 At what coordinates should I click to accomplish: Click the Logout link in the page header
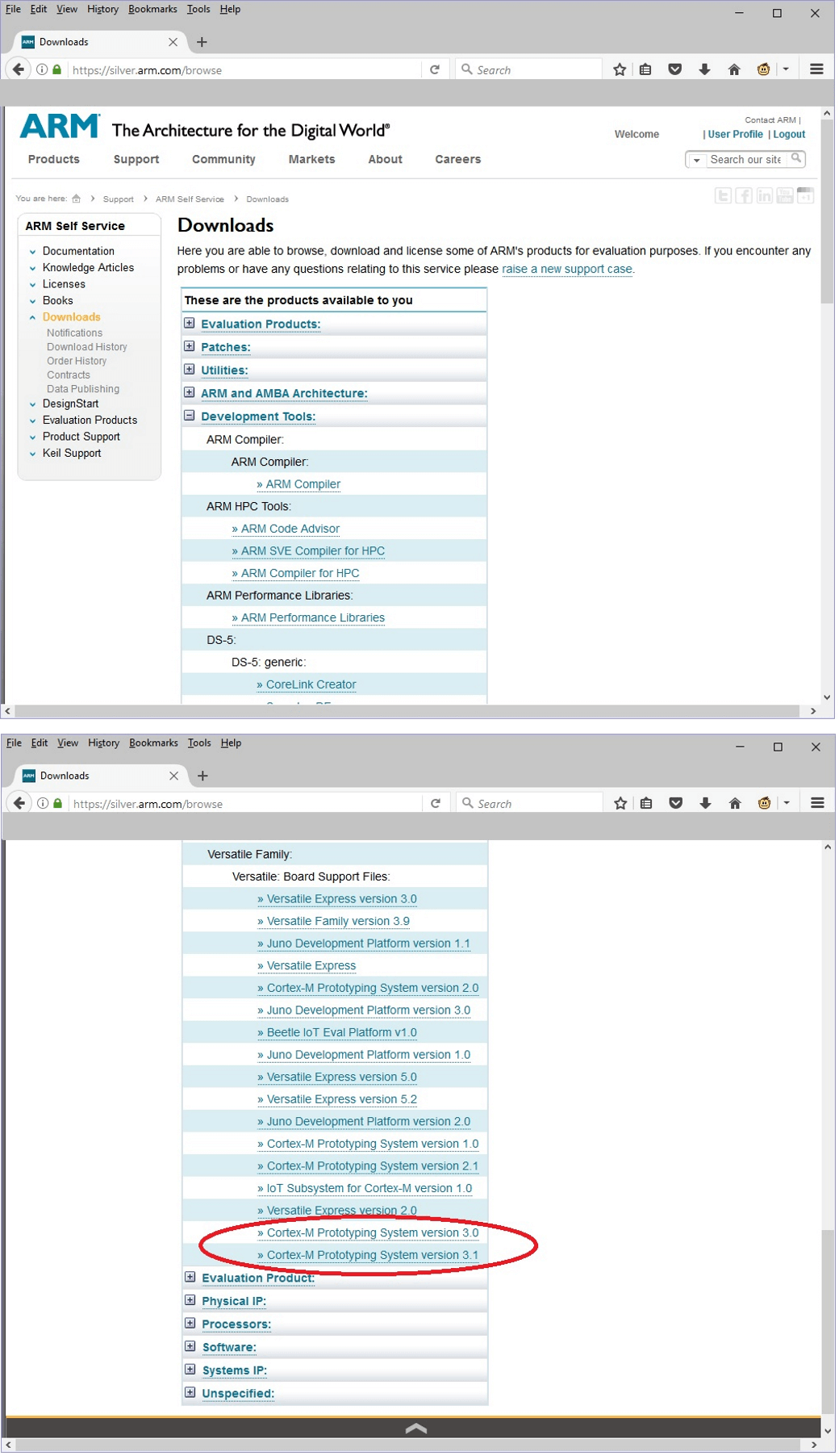[x=788, y=134]
